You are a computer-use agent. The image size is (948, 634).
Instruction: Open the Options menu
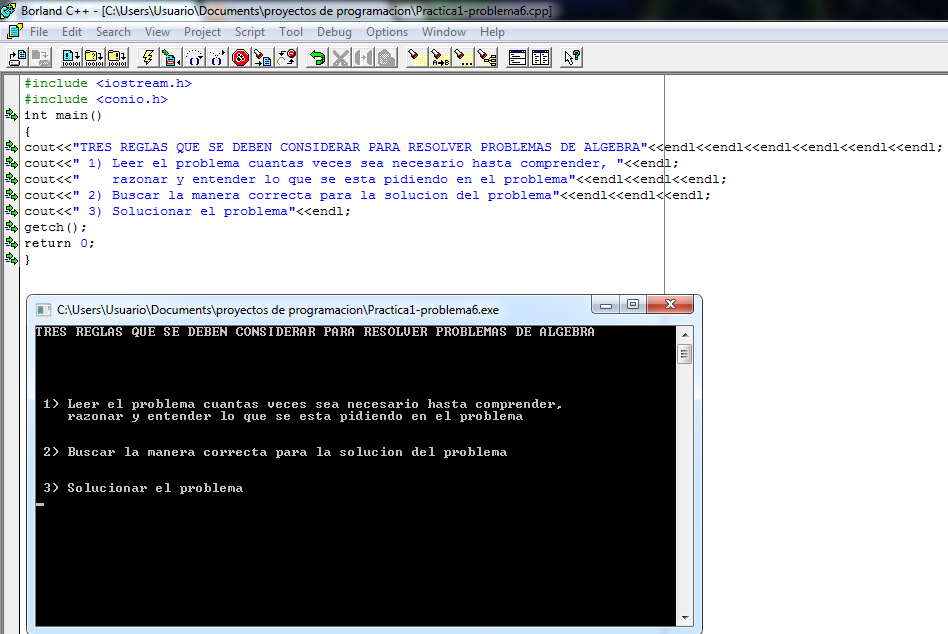pyautogui.click(x=386, y=31)
